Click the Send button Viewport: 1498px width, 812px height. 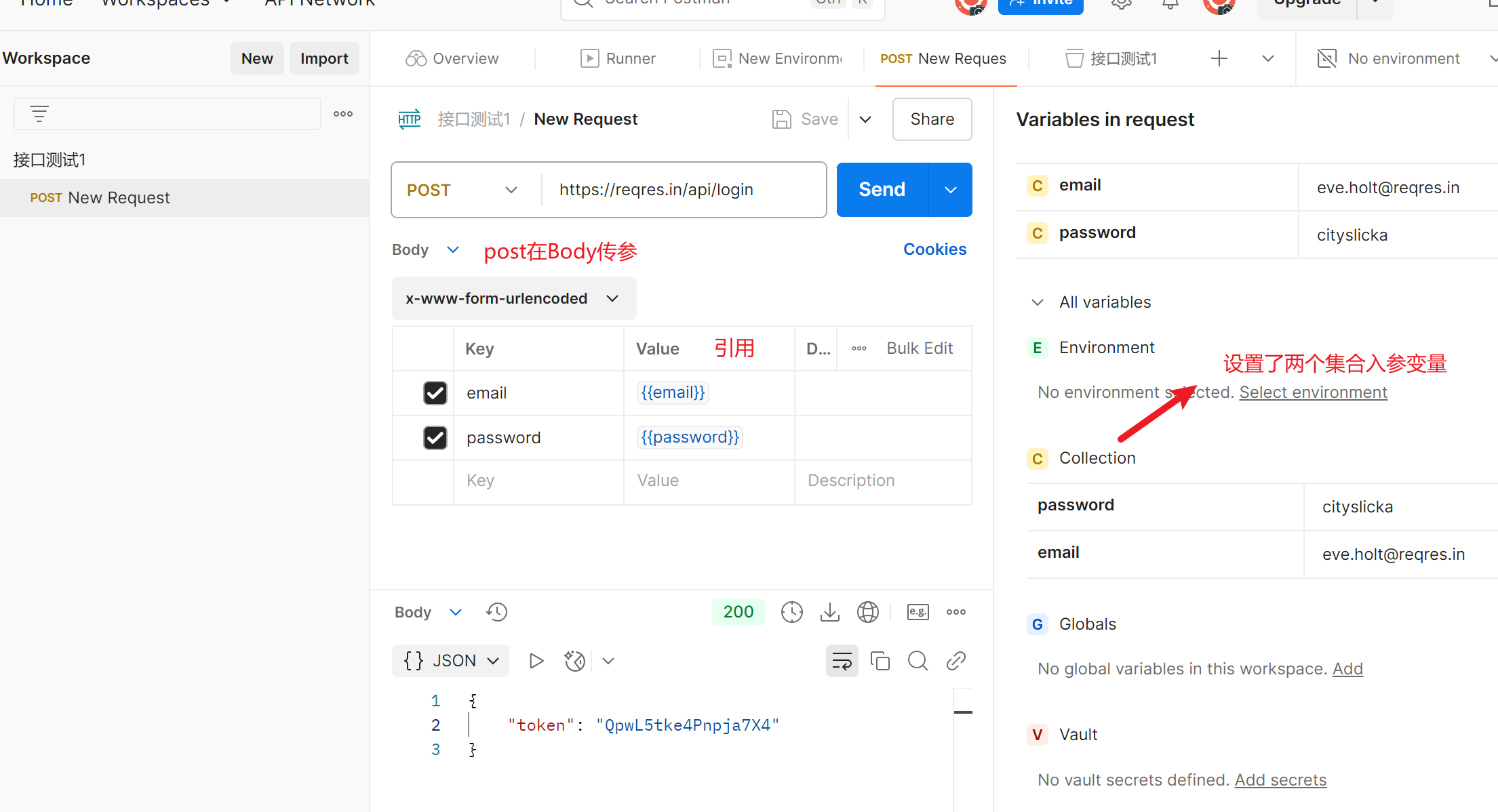(882, 190)
